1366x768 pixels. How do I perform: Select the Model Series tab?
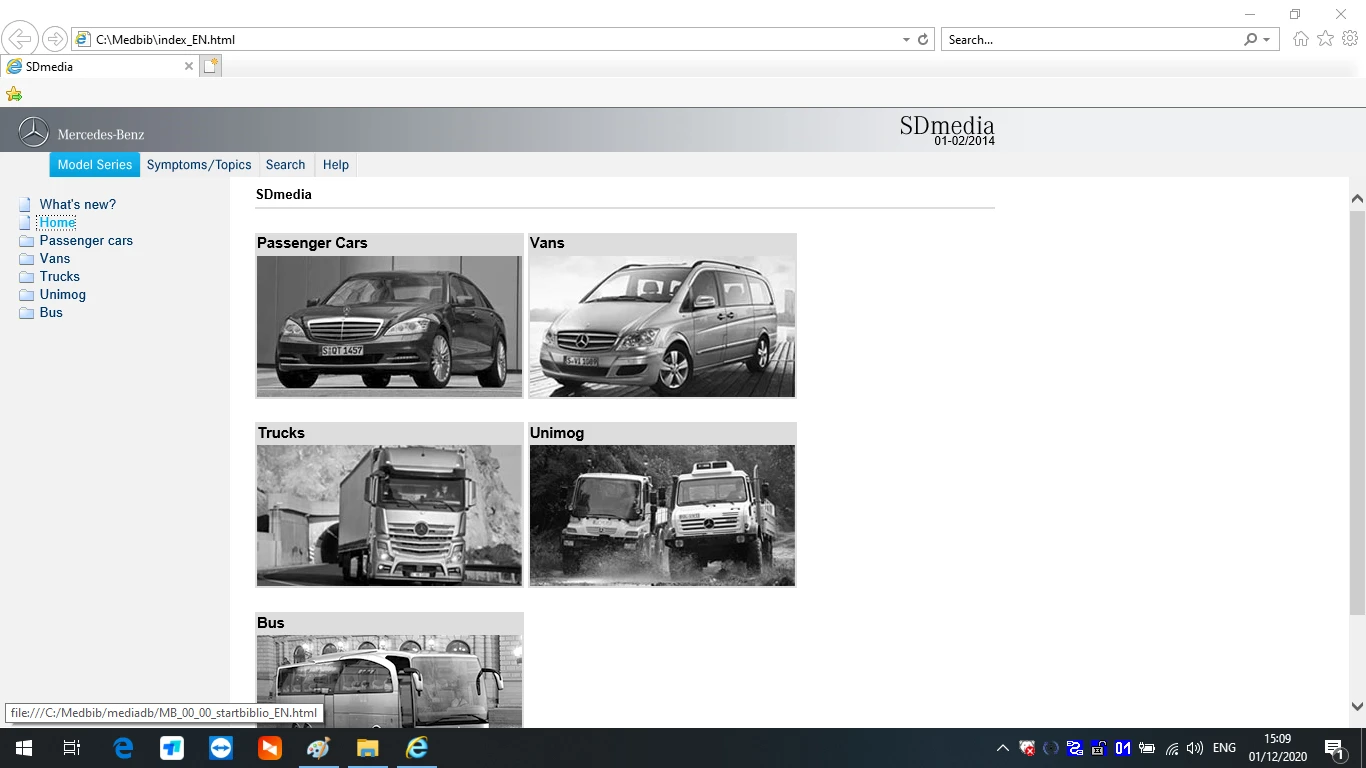95,165
